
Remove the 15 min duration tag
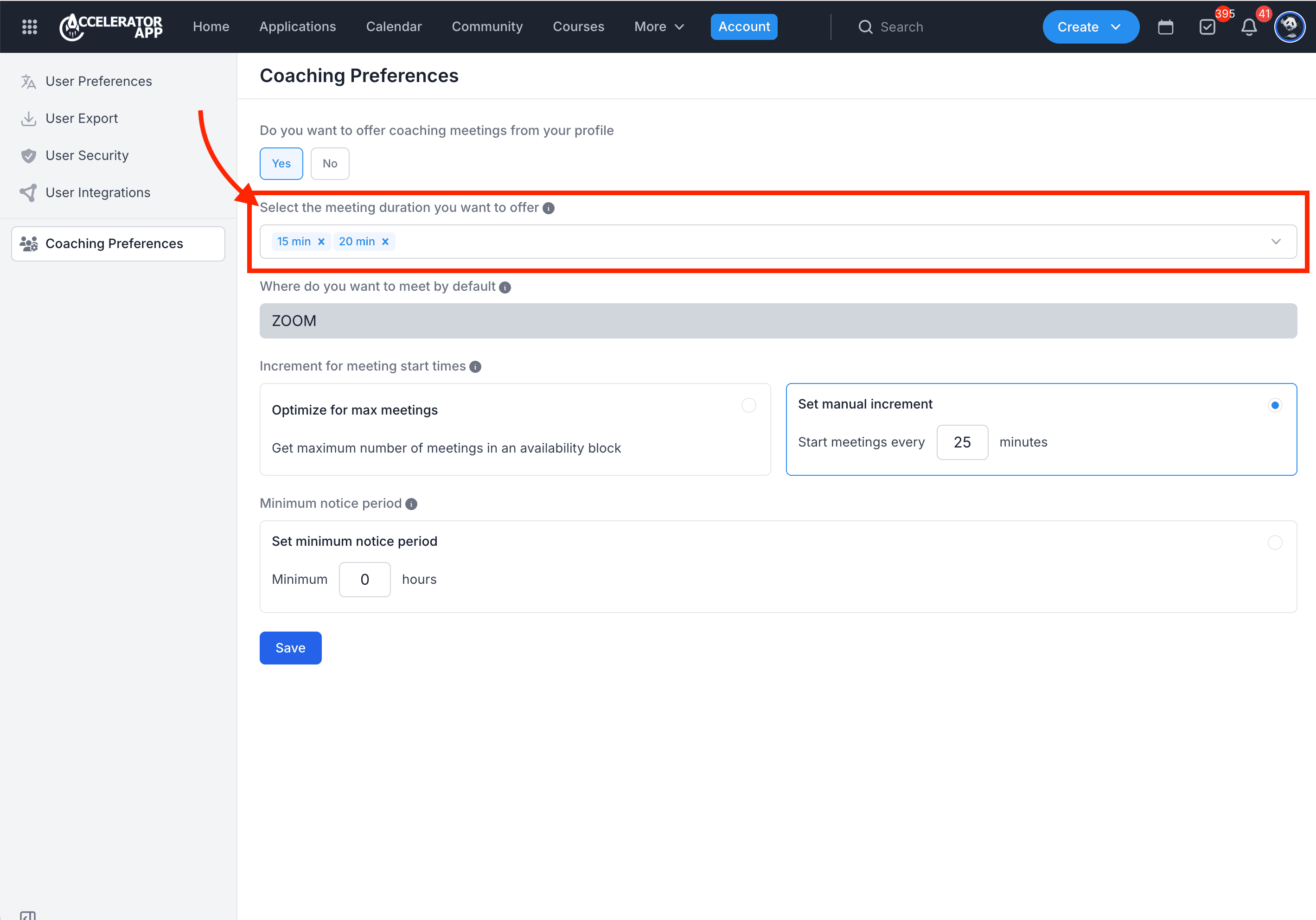321,242
